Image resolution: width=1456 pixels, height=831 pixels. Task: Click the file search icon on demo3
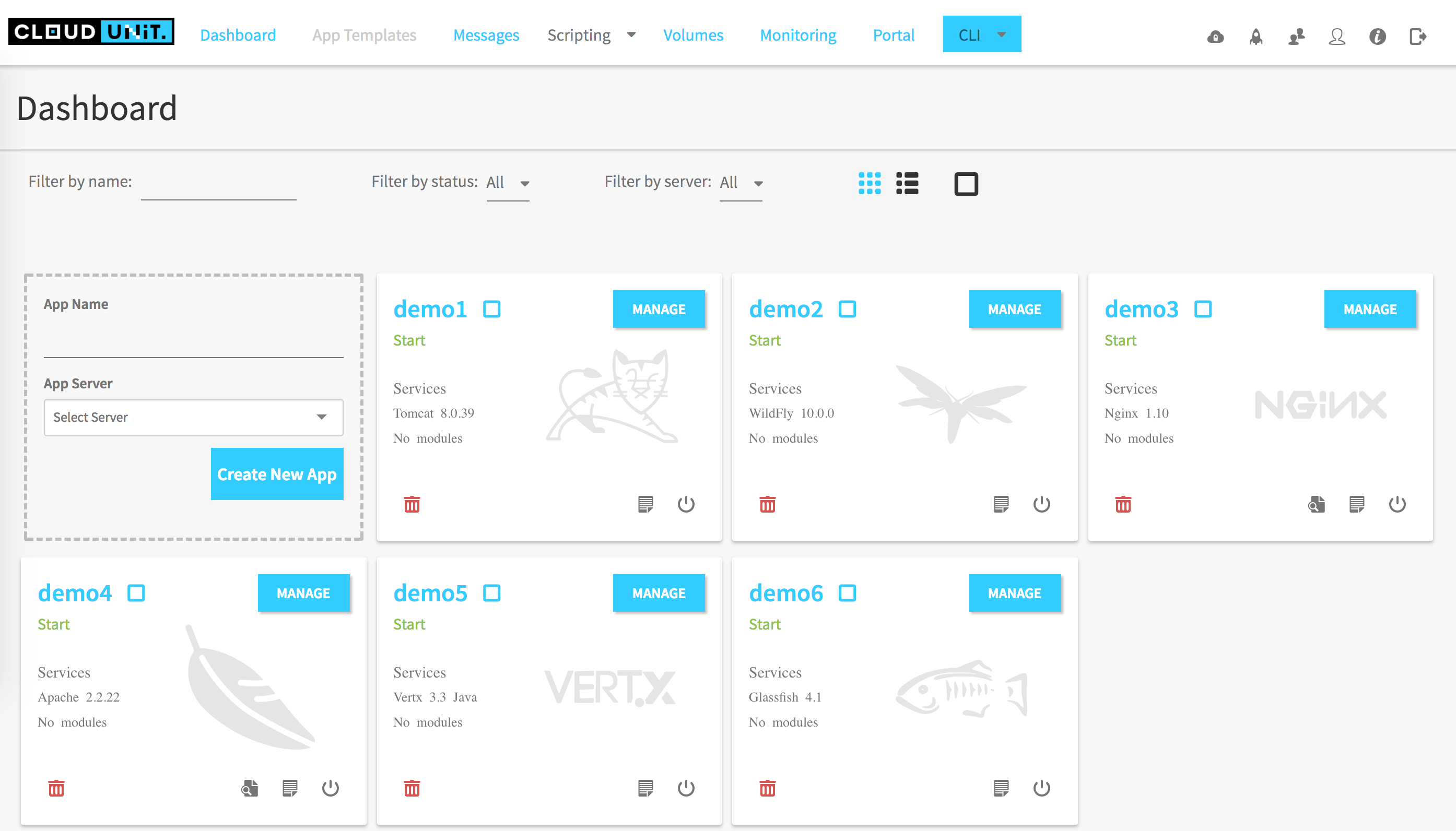(x=1316, y=505)
